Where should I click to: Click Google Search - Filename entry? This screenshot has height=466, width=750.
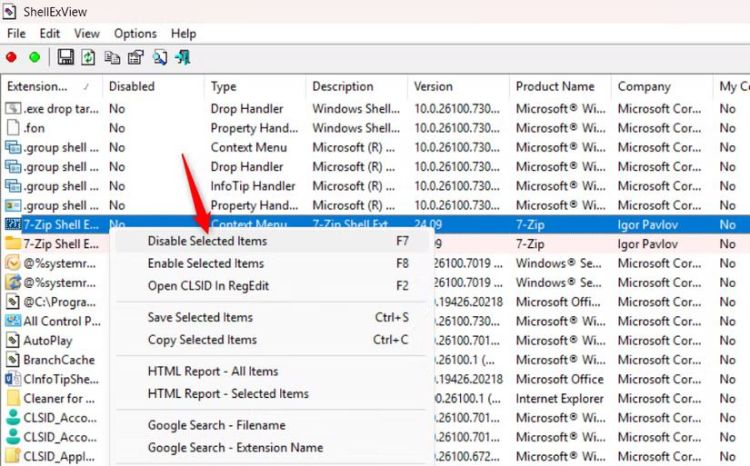pyautogui.click(x=216, y=425)
